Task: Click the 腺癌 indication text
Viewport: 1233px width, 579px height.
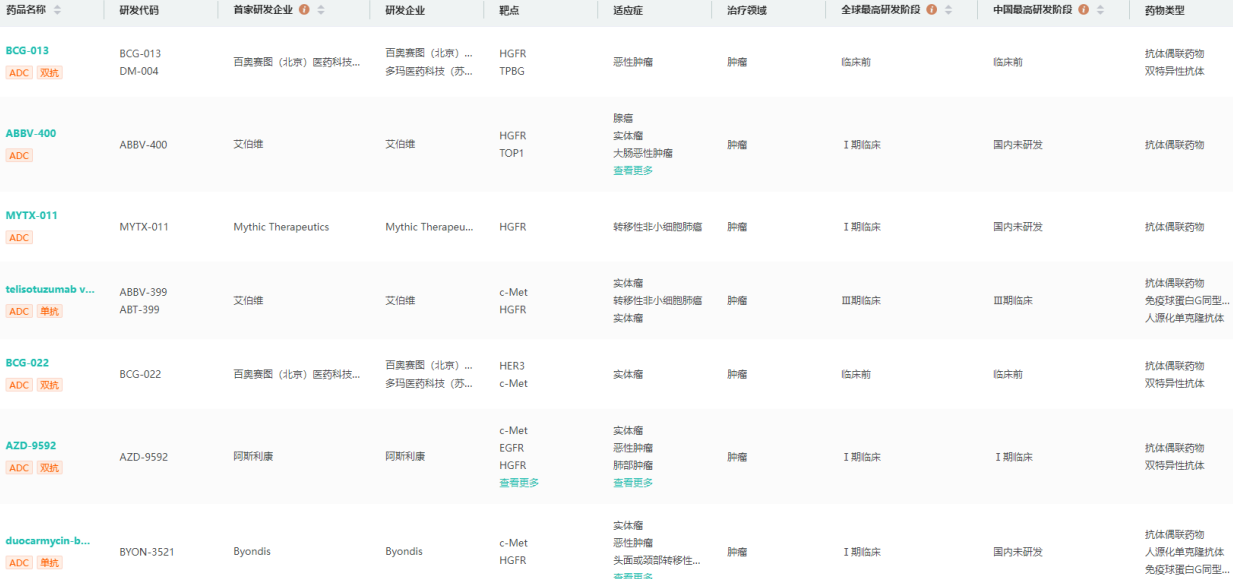Action: tap(623, 118)
